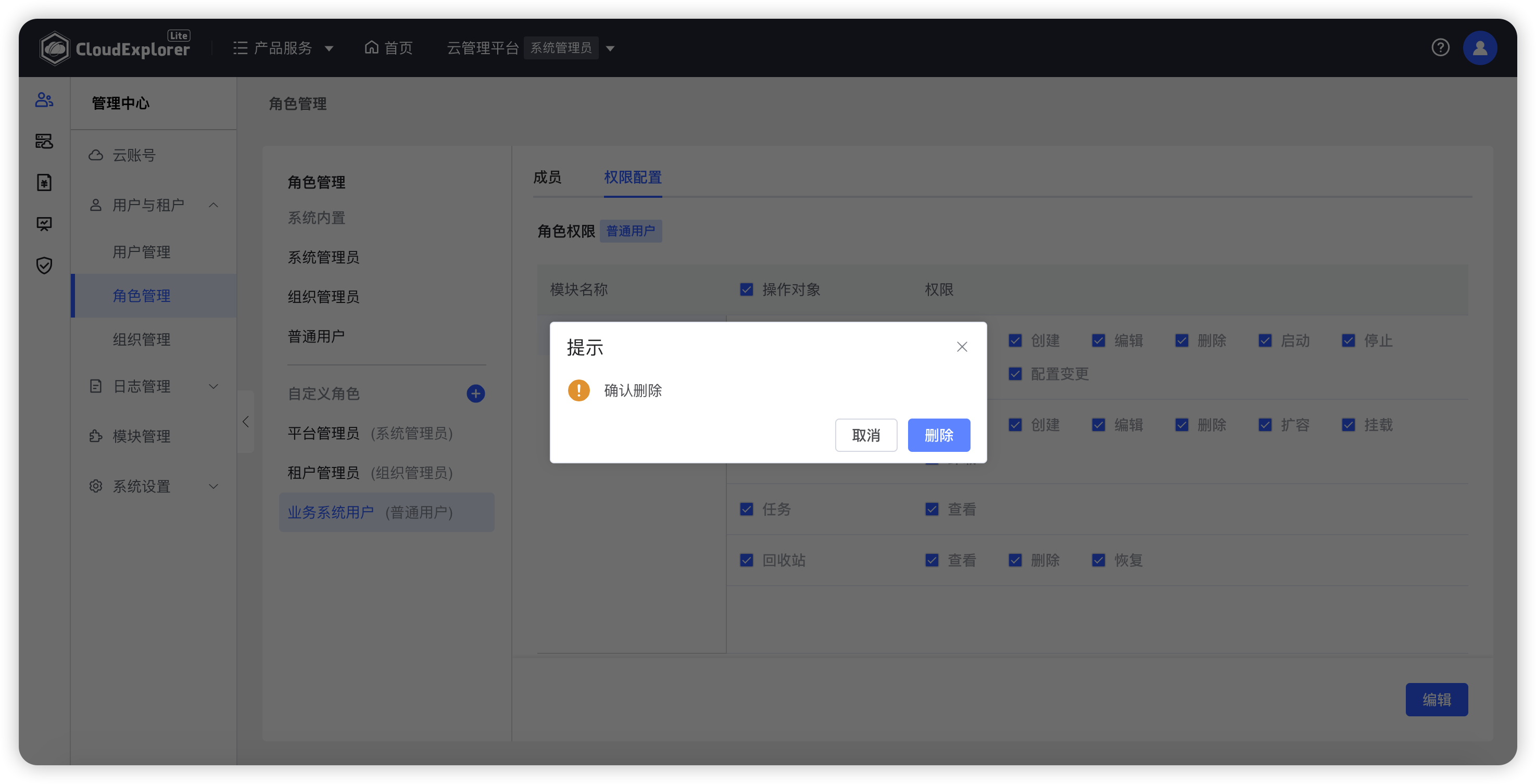Screen dimensions: 1536x784
Task: Click the 编辑 button
Action: (x=1436, y=699)
